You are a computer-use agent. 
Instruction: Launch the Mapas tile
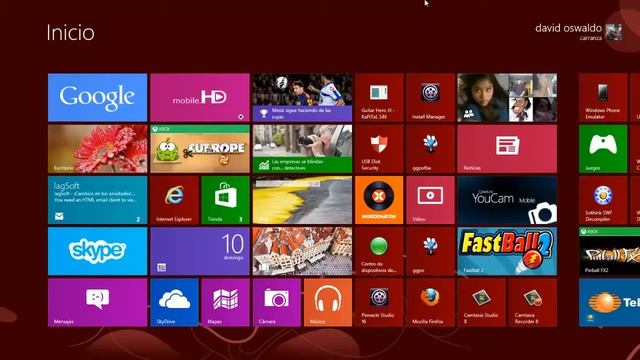[x=225, y=302]
